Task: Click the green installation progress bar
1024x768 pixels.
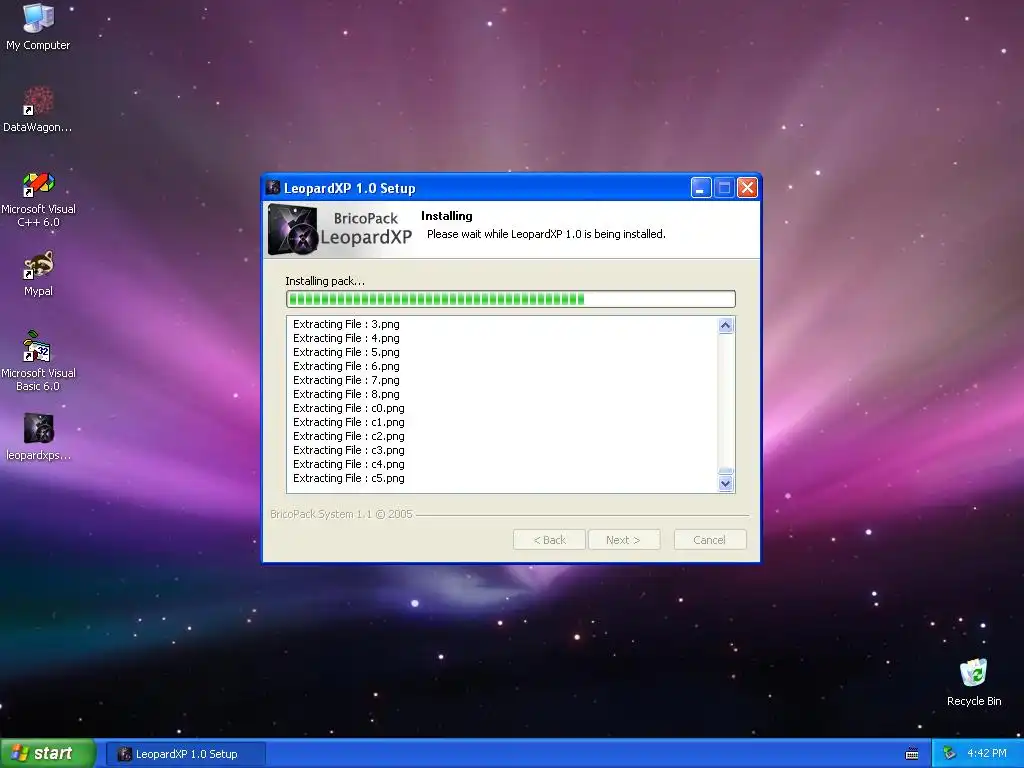Action: (511, 299)
